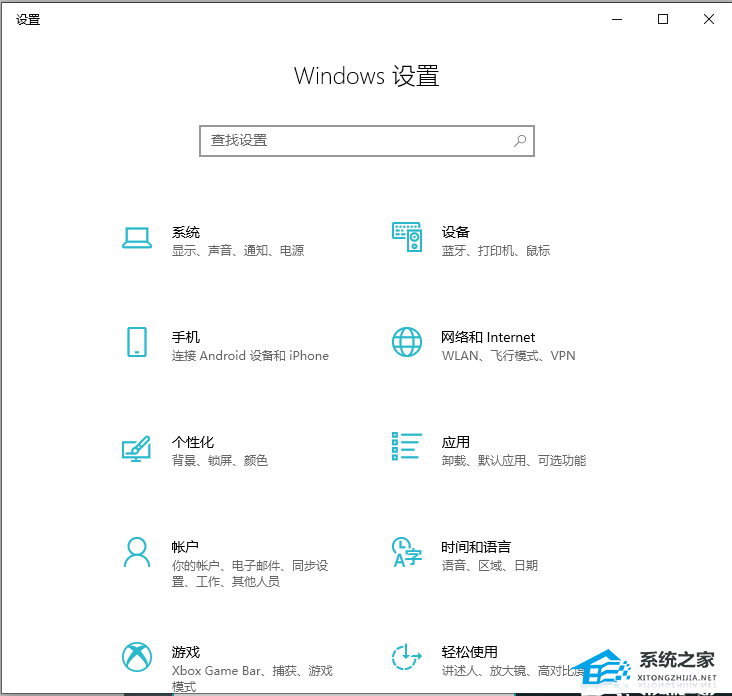Click 连接 Android 设备和 iPhone text

click(250, 356)
